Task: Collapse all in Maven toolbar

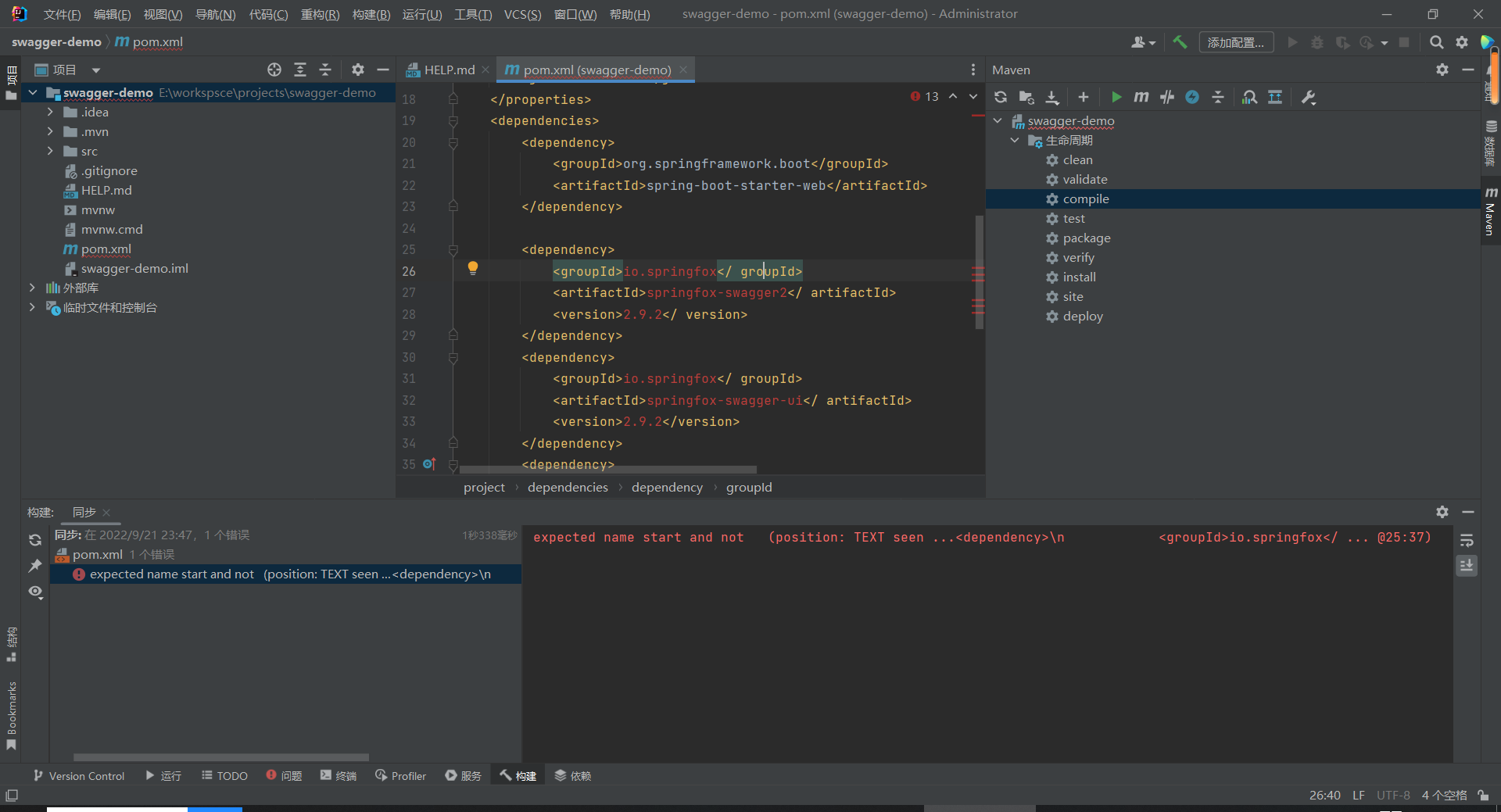Action: (1218, 97)
